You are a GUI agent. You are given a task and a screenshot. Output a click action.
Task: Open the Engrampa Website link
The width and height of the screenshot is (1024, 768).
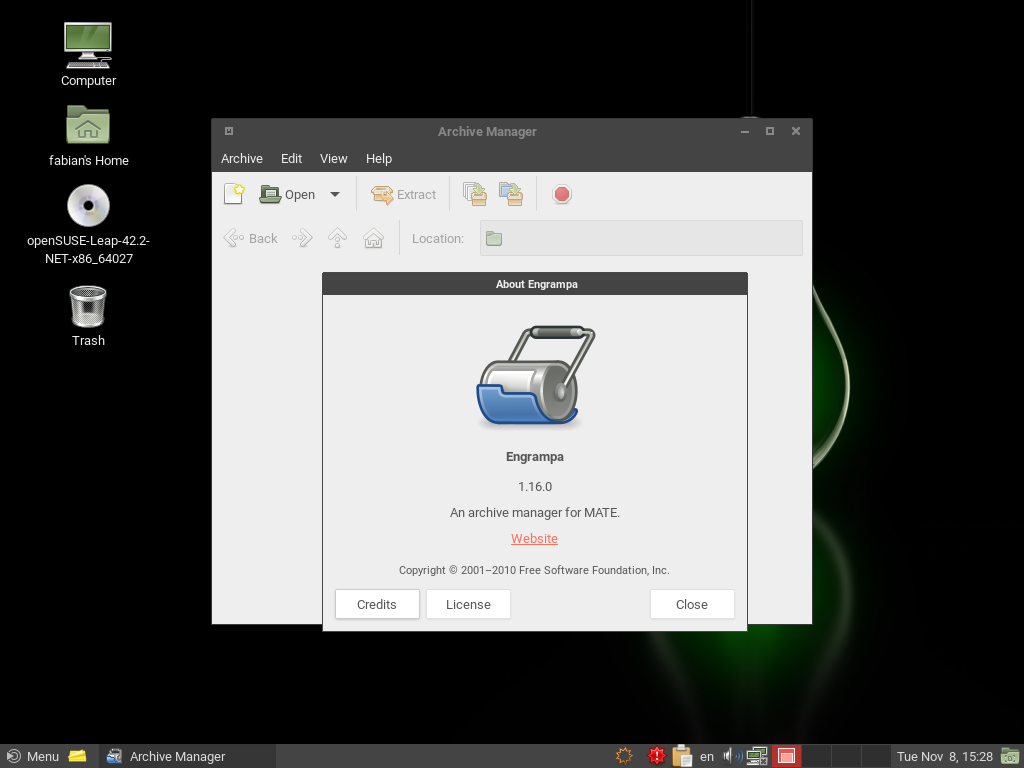click(534, 538)
